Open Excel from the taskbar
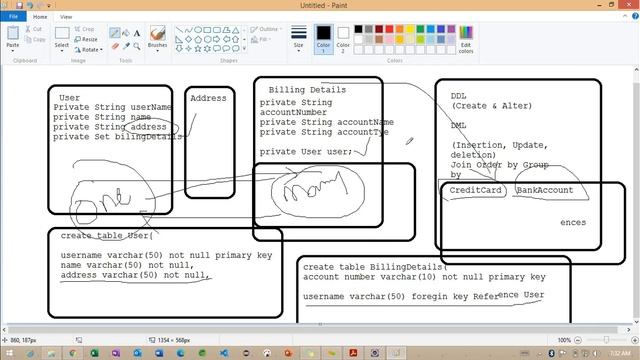This screenshot has height=360, width=640. pyautogui.click(x=94, y=353)
